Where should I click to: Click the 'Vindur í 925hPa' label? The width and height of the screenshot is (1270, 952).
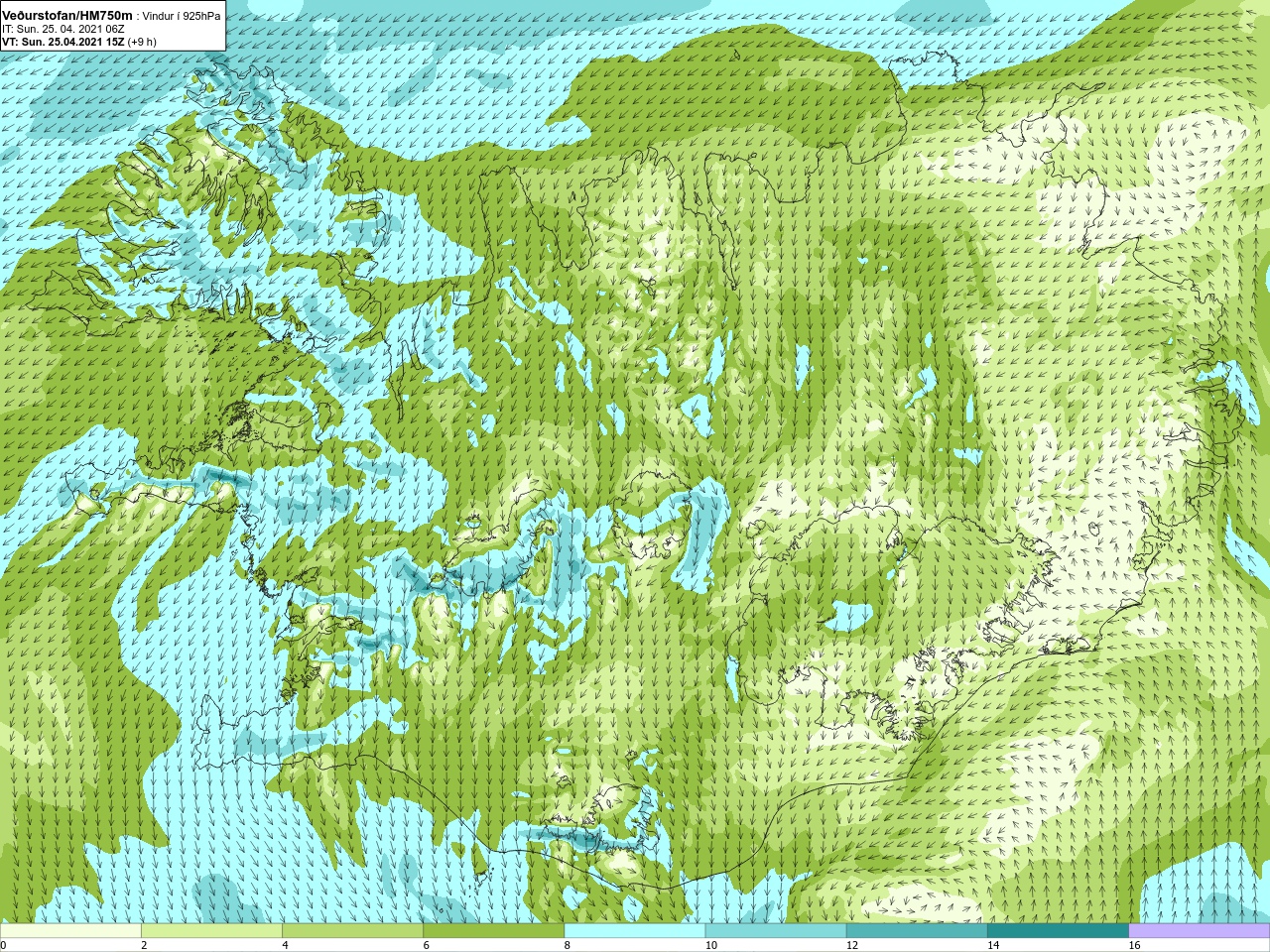(182, 16)
